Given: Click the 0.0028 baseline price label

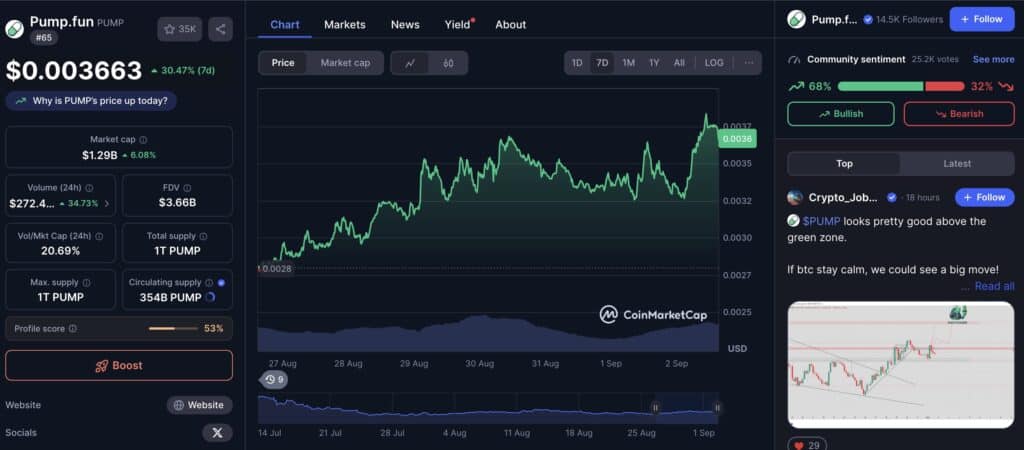Looking at the screenshot, I should click(276, 268).
